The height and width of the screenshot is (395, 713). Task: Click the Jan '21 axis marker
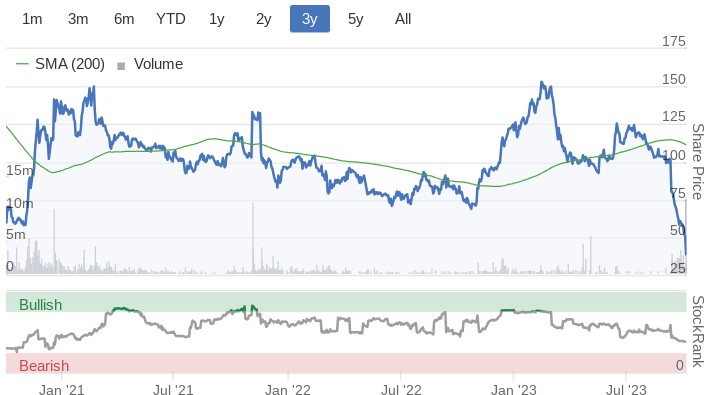pos(62,390)
